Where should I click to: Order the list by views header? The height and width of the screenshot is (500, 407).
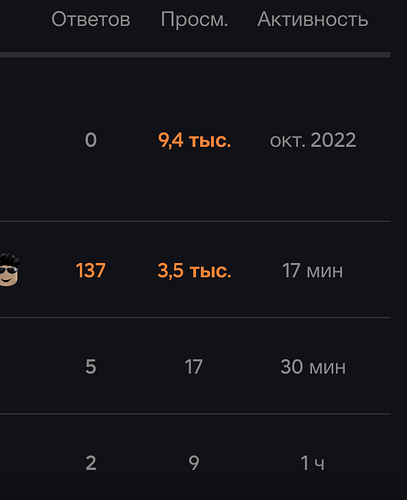194,19
